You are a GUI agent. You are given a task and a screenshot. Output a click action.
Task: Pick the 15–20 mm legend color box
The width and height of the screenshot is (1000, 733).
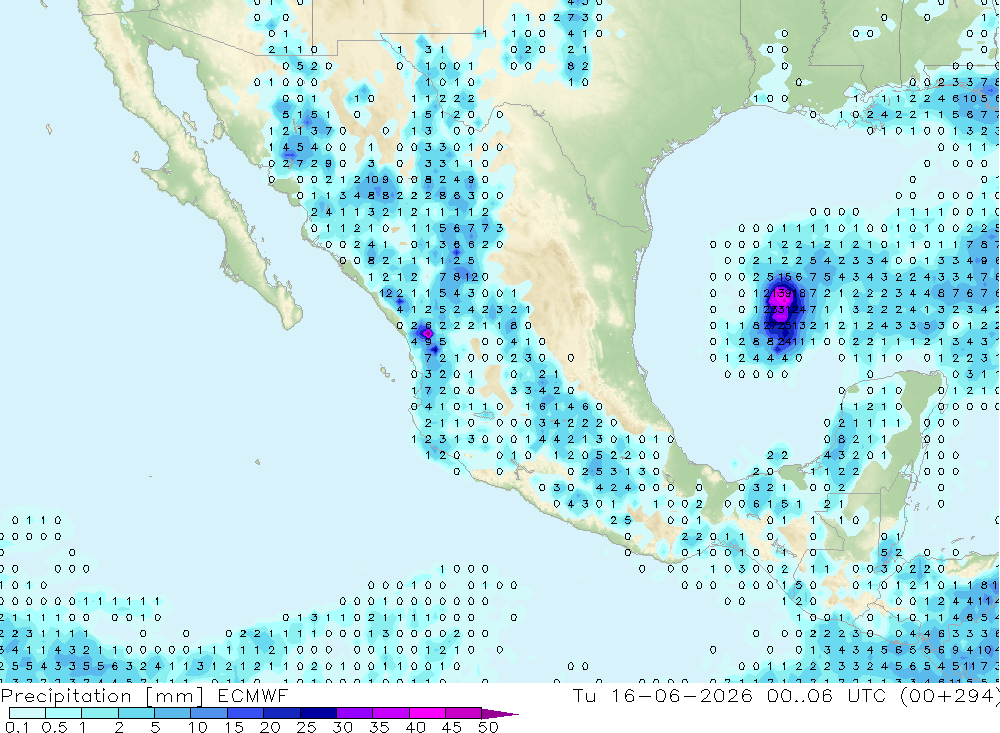coord(245,713)
